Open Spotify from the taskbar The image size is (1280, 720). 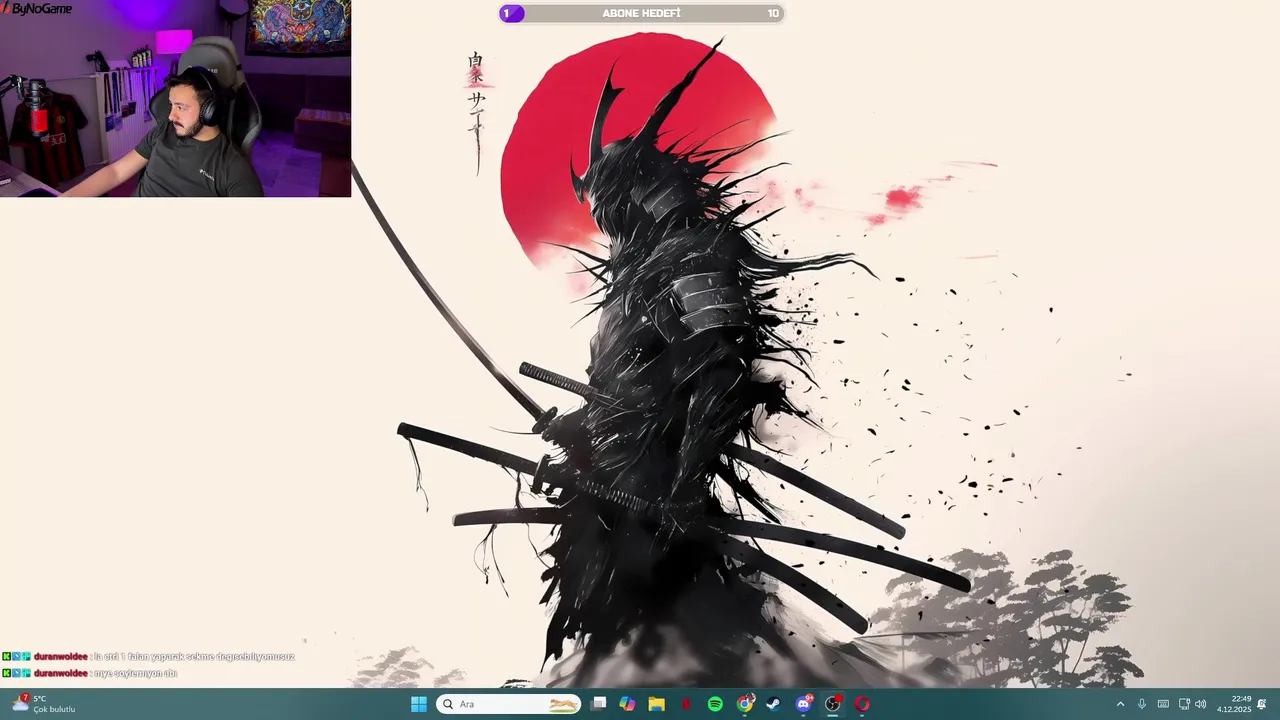[715, 704]
